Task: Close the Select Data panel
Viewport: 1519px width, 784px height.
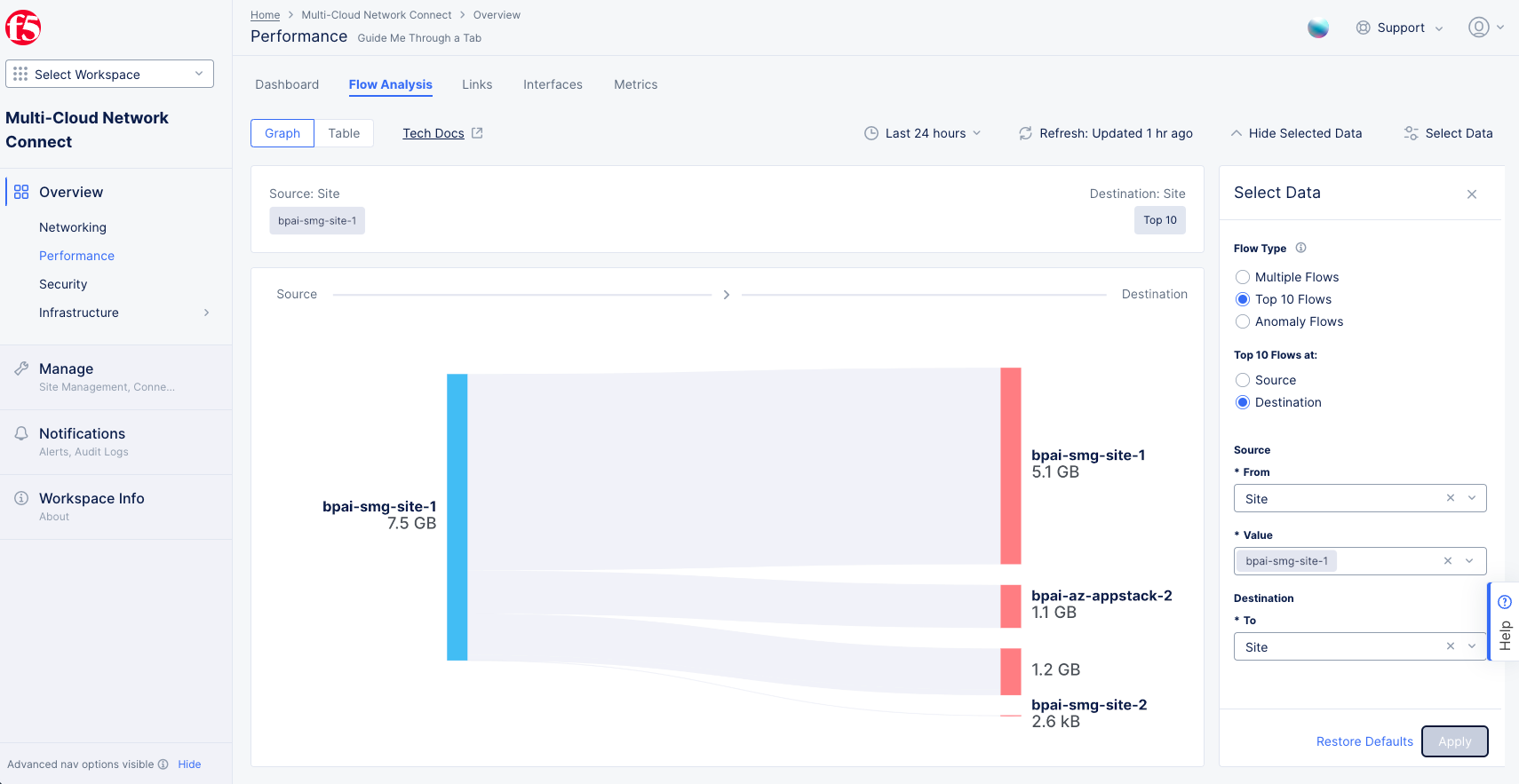Action: [x=1471, y=194]
